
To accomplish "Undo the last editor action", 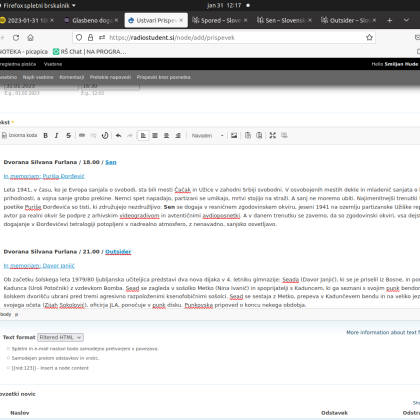I will point(118,135).
